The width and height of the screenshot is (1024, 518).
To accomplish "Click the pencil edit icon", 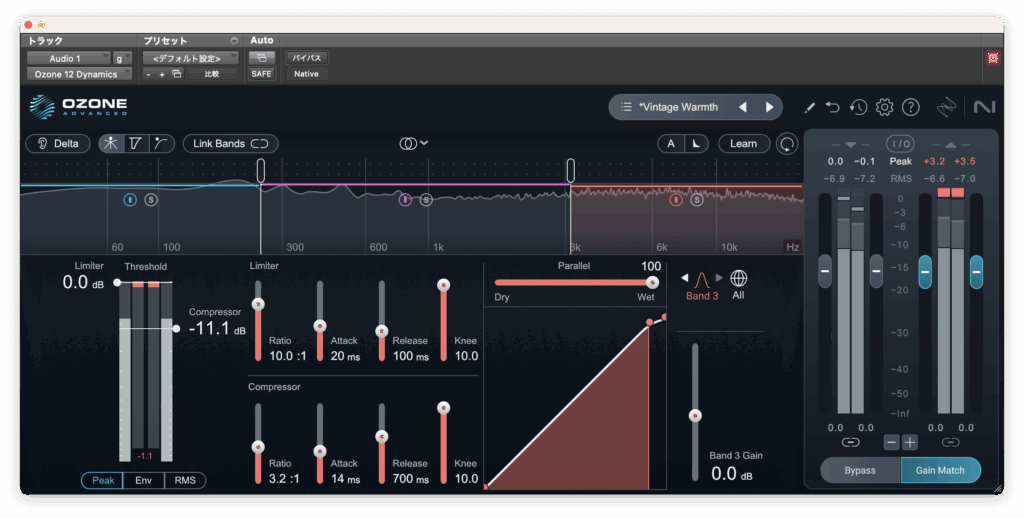I will 809,107.
